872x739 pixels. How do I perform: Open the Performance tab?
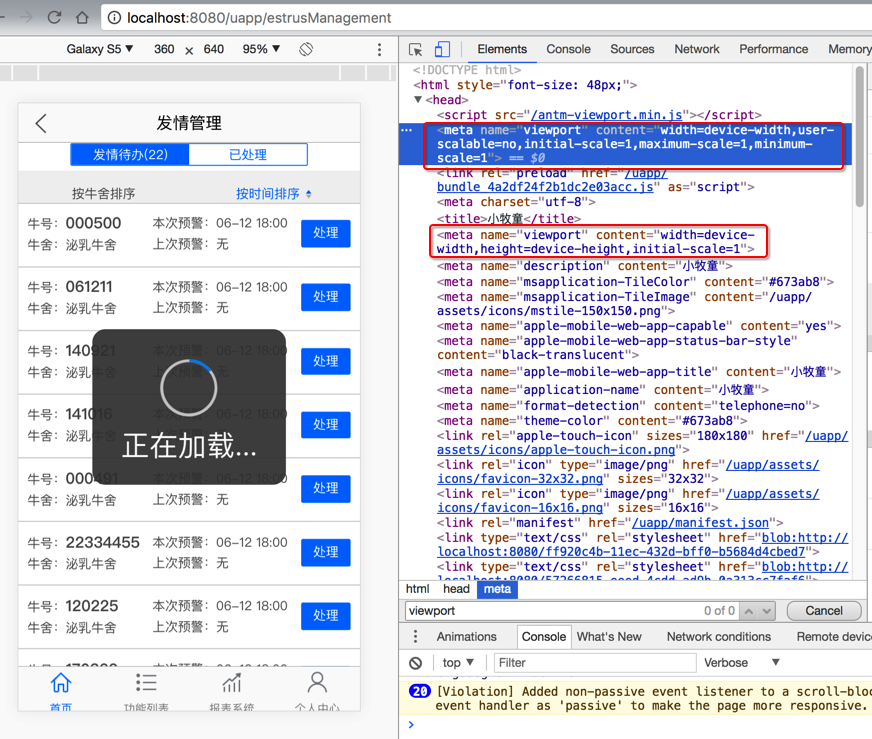point(773,49)
